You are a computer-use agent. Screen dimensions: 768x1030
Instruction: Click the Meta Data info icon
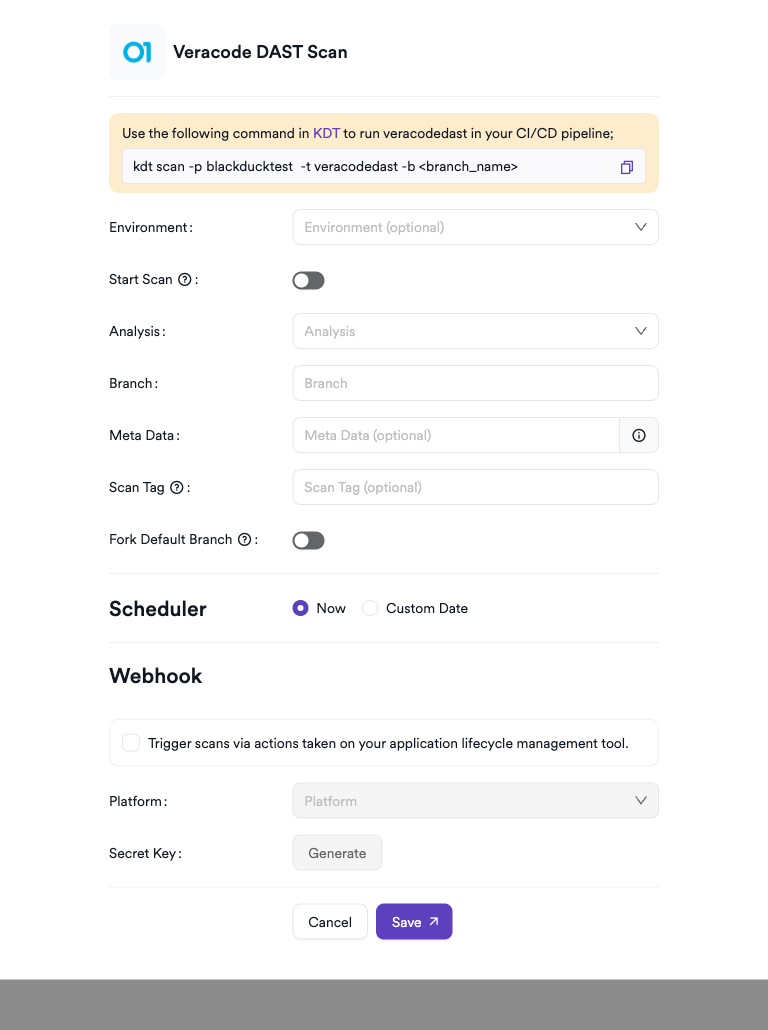coord(639,436)
